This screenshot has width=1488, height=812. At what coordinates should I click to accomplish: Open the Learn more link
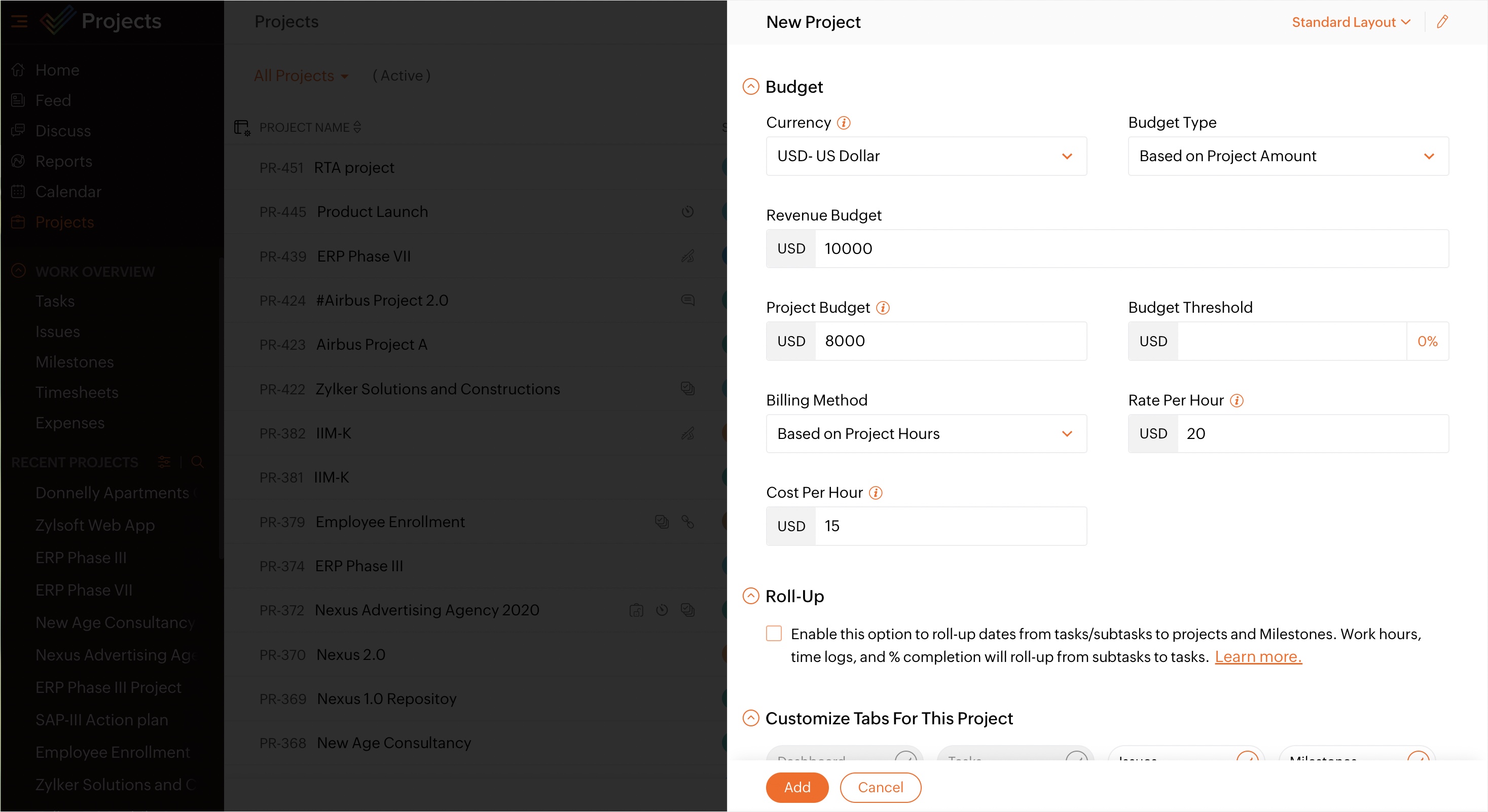(x=1257, y=657)
